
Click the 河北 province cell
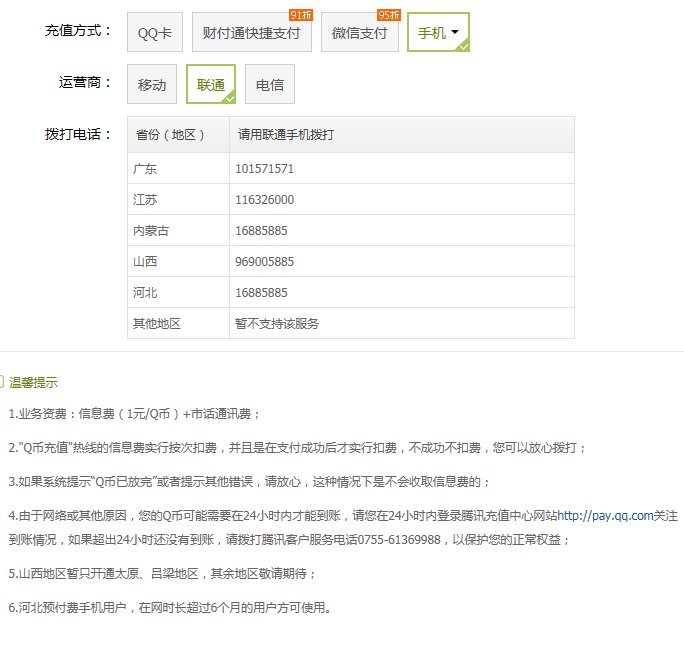[x=178, y=292]
